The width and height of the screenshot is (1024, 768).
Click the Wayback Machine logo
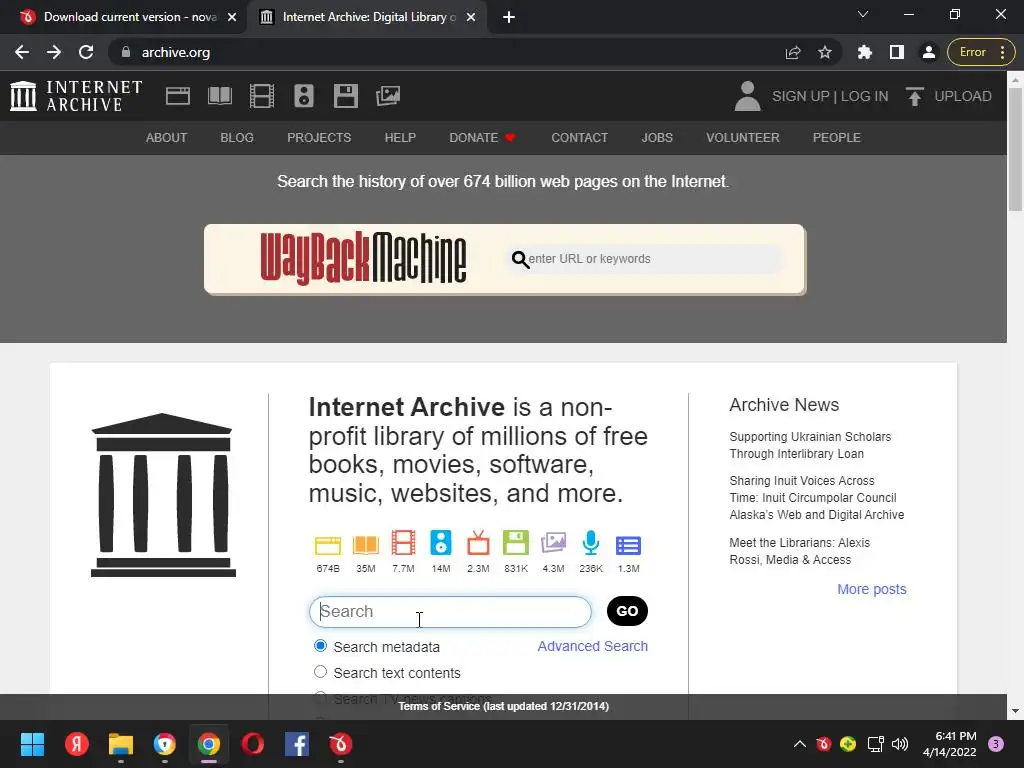tap(364, 259)
